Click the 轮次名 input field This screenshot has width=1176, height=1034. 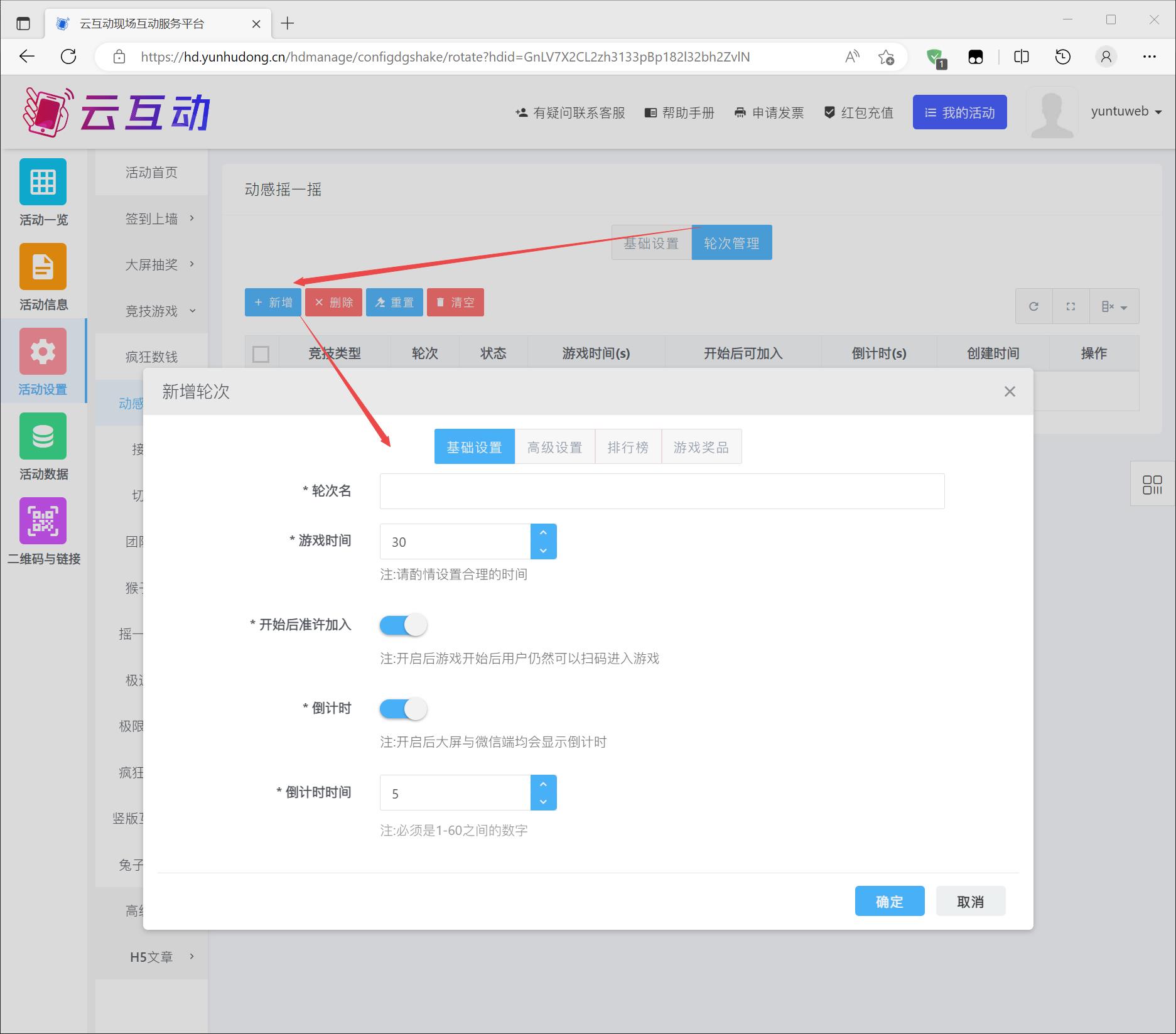[x=662, y=491]
